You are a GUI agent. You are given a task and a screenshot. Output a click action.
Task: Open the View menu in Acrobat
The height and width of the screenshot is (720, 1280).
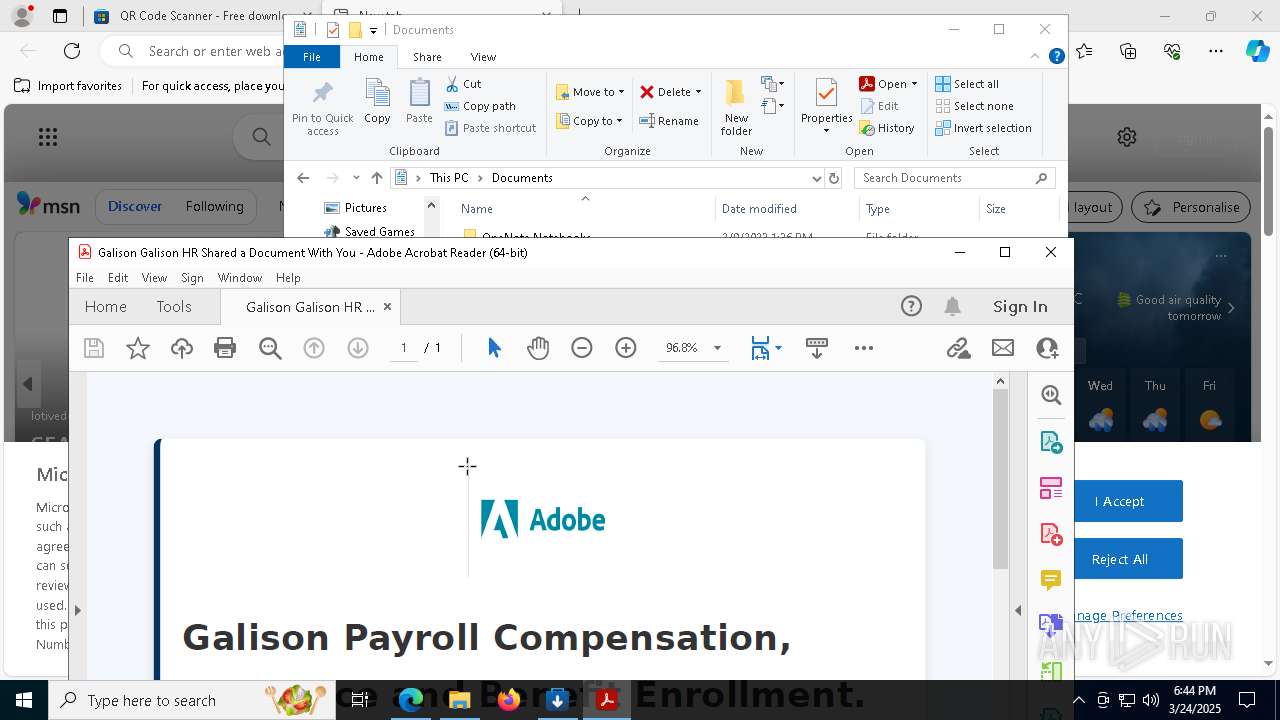(154, 278)
